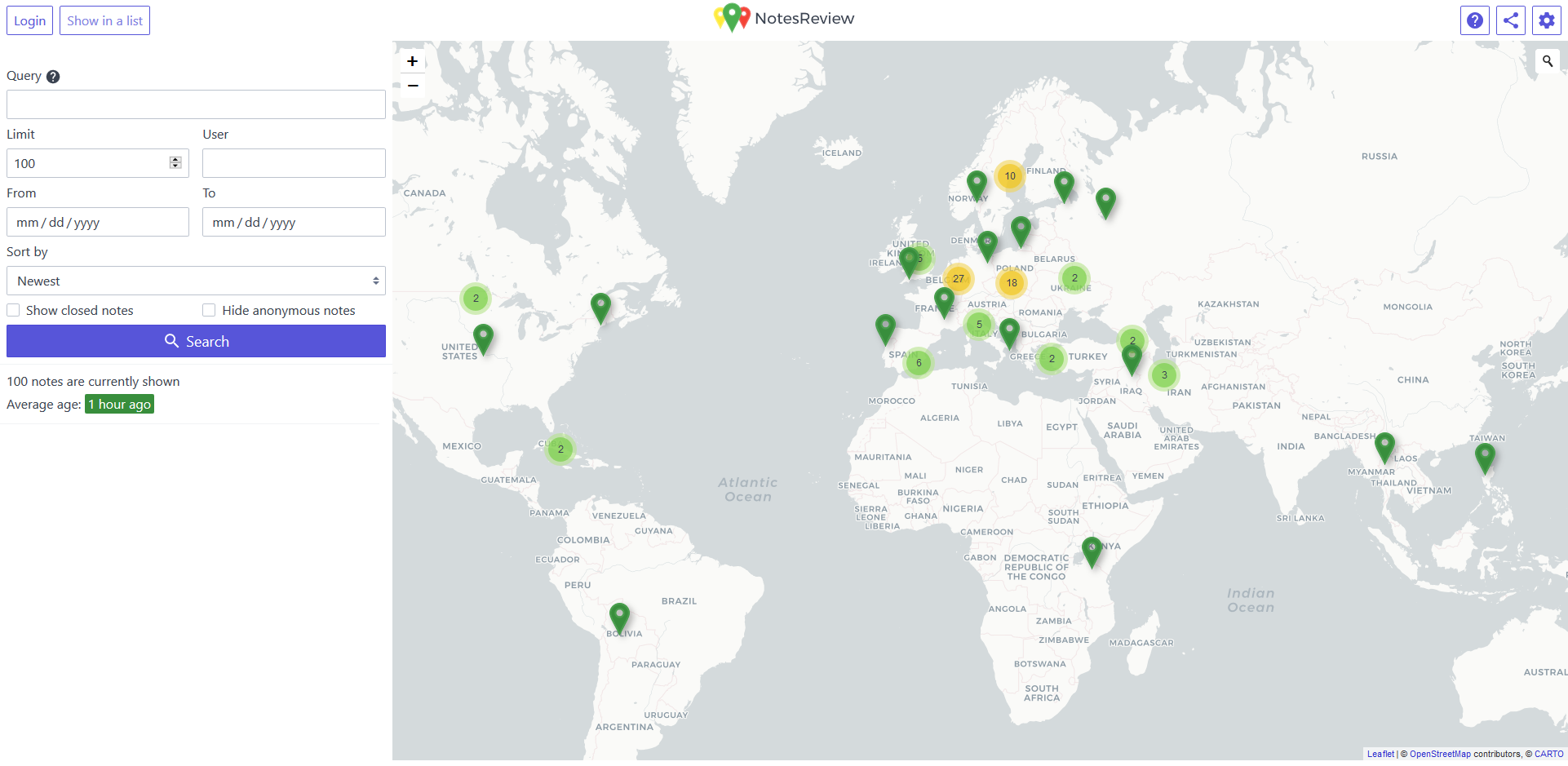Focus the User input field
This screenshot has height=766, width=1568.
coord(294,163)
